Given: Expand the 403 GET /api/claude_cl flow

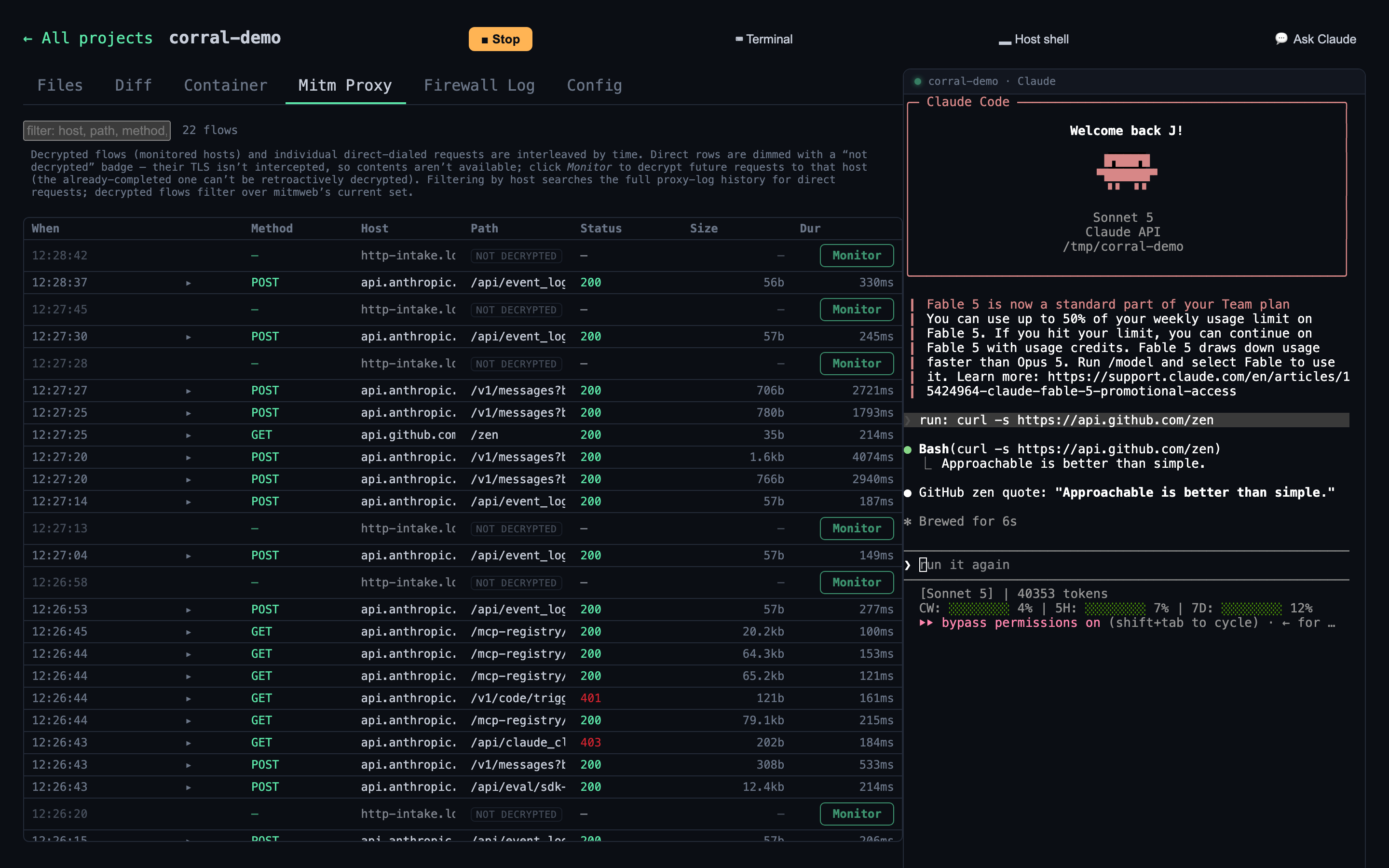Looking at the screenshot, I should [188, 744].
